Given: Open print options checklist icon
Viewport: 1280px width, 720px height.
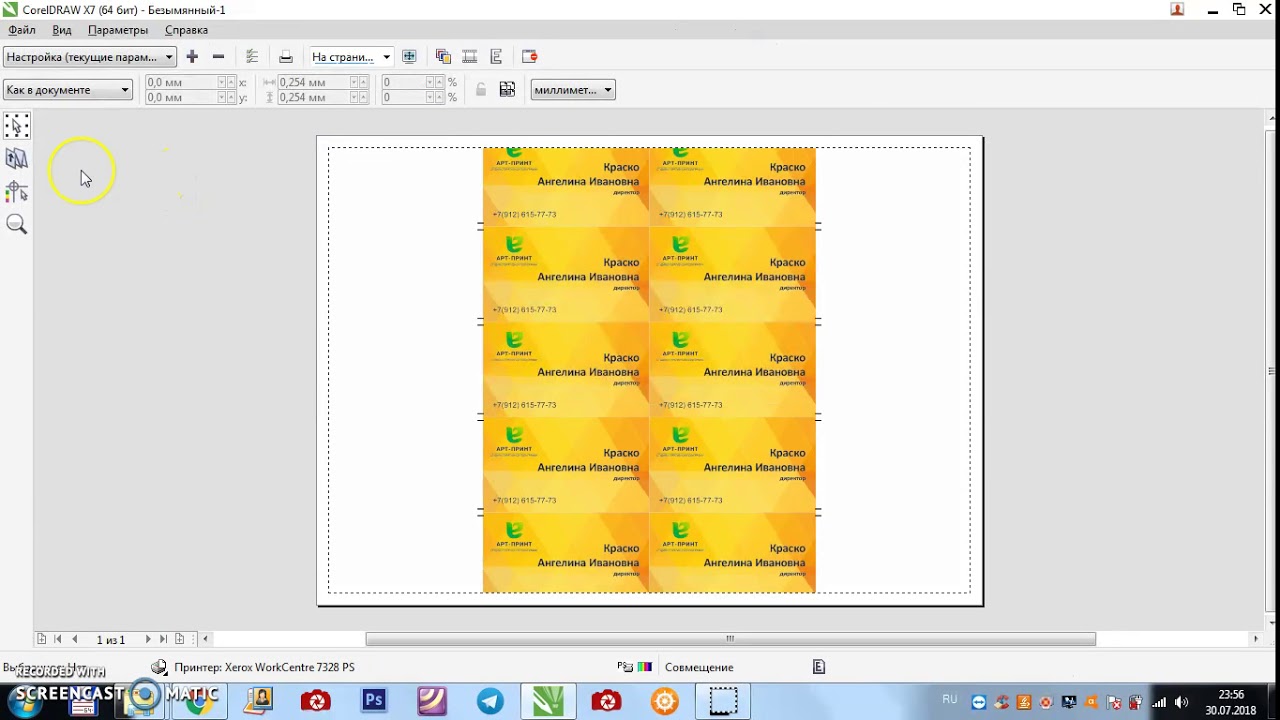Looking at the screenshot, I should 252,57.
